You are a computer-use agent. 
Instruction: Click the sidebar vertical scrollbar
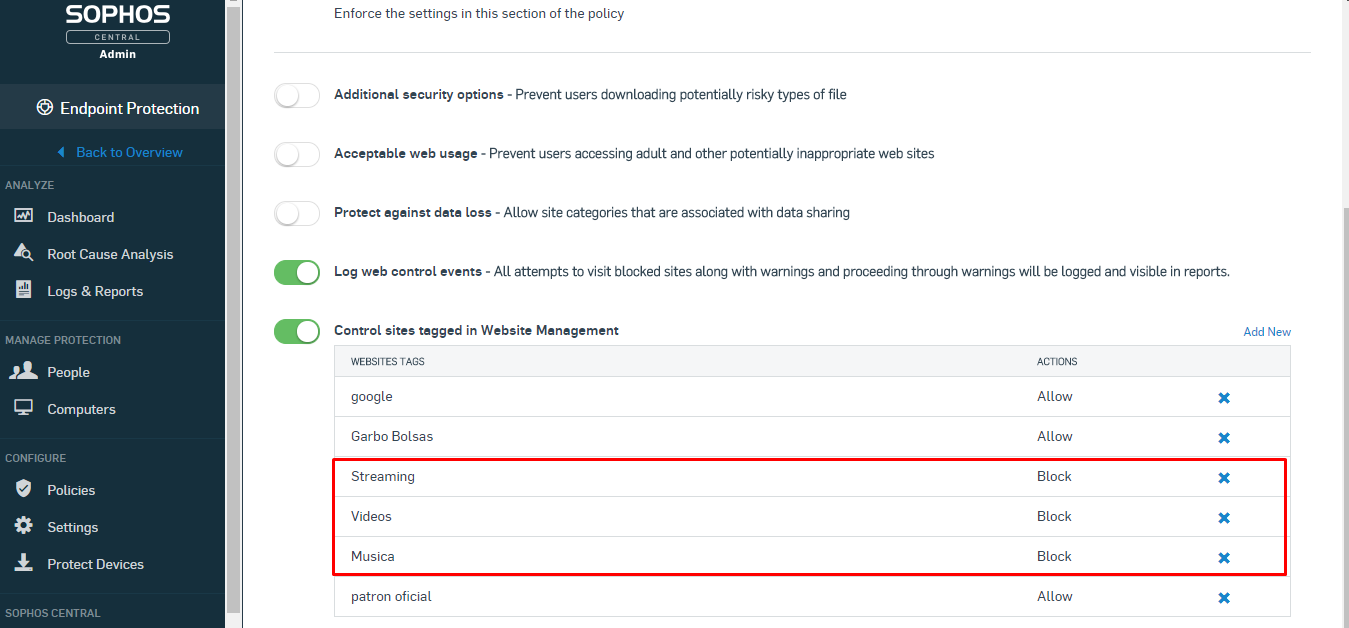tap(234, 300)
